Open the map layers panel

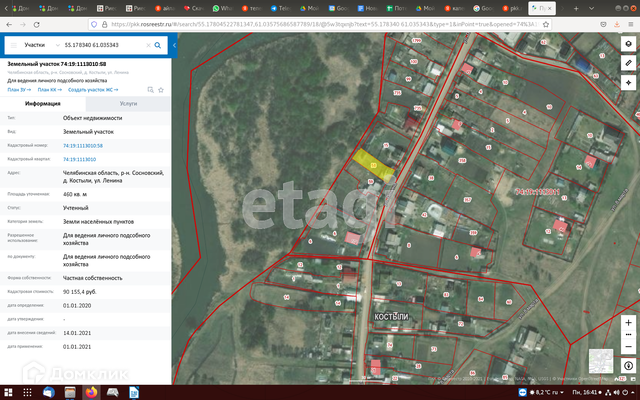pyautogui.click(x=628, y=45)
